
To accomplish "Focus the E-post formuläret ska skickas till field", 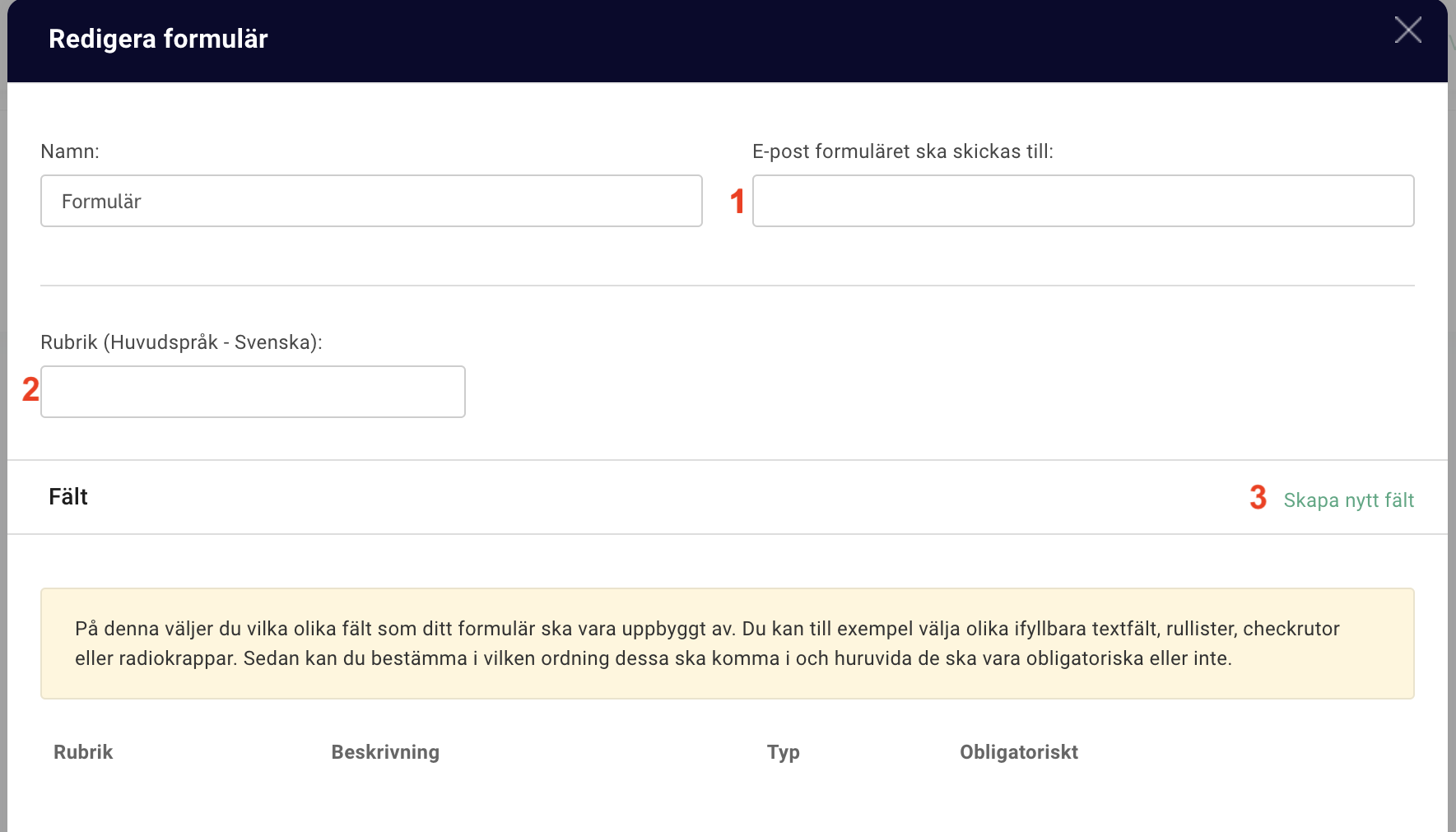I will click(1083, 201).
